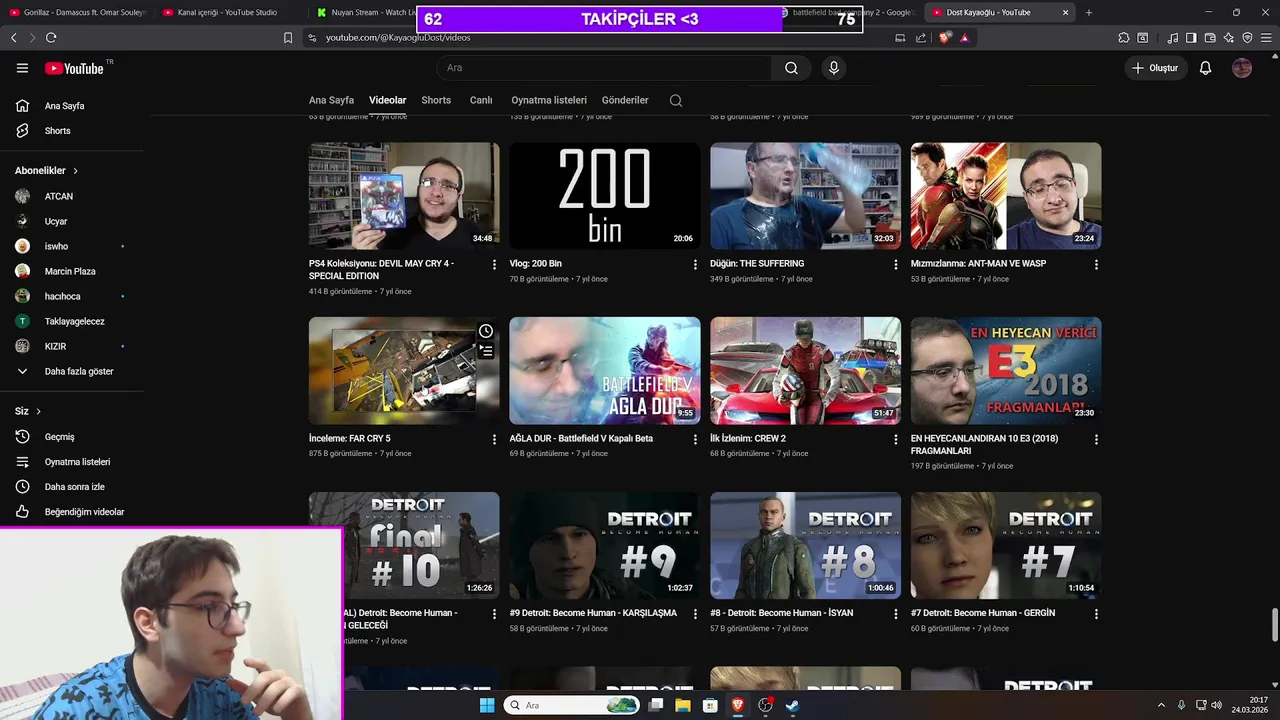Switch to Ana Sayfa channel tab
Image resolution: width=1280 pixels, height=720 pixels.
331,100
